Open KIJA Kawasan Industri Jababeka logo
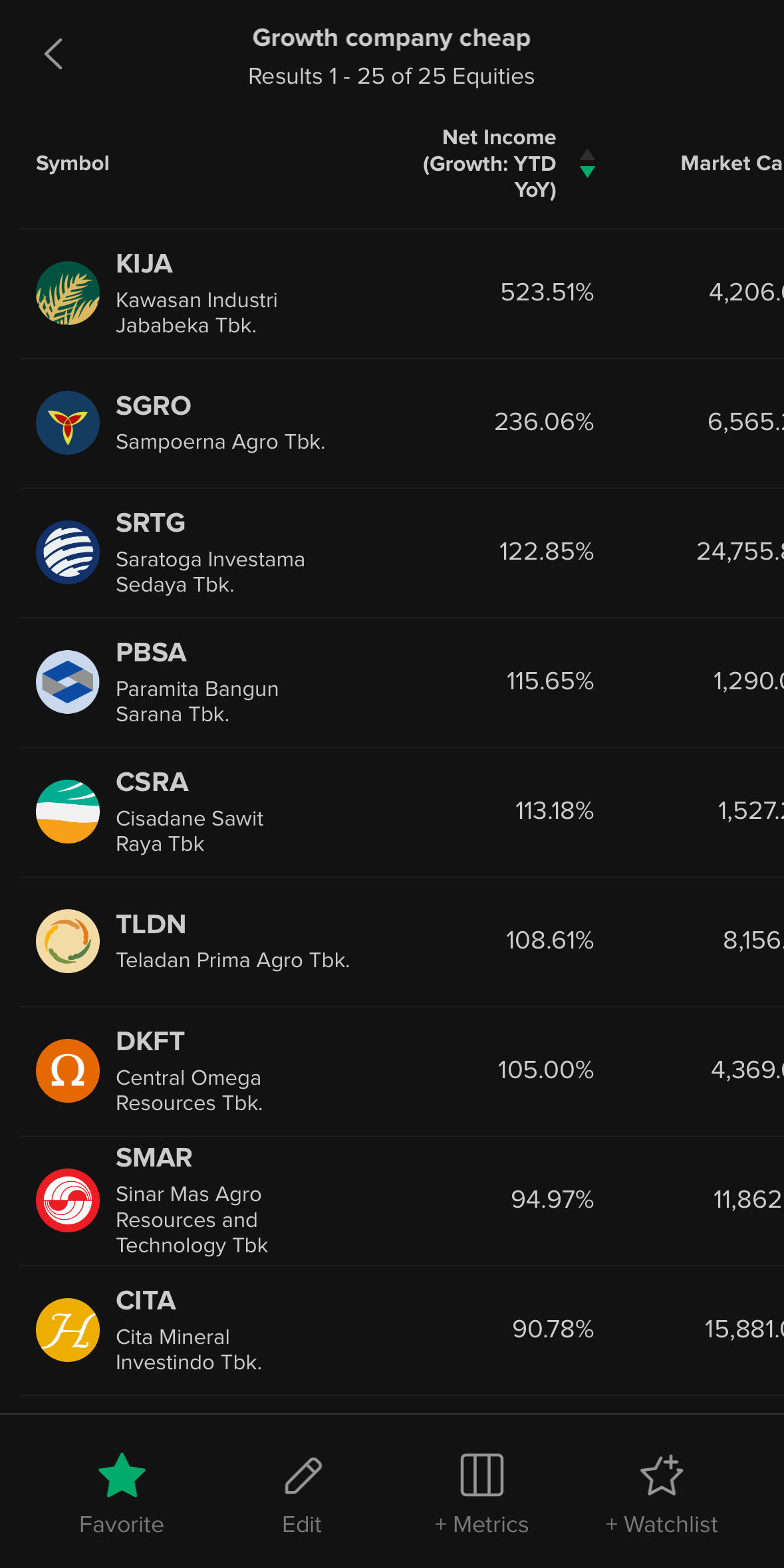Viewport: 784px width, 1568px height. pyautogui.click(x=68, y=293)
